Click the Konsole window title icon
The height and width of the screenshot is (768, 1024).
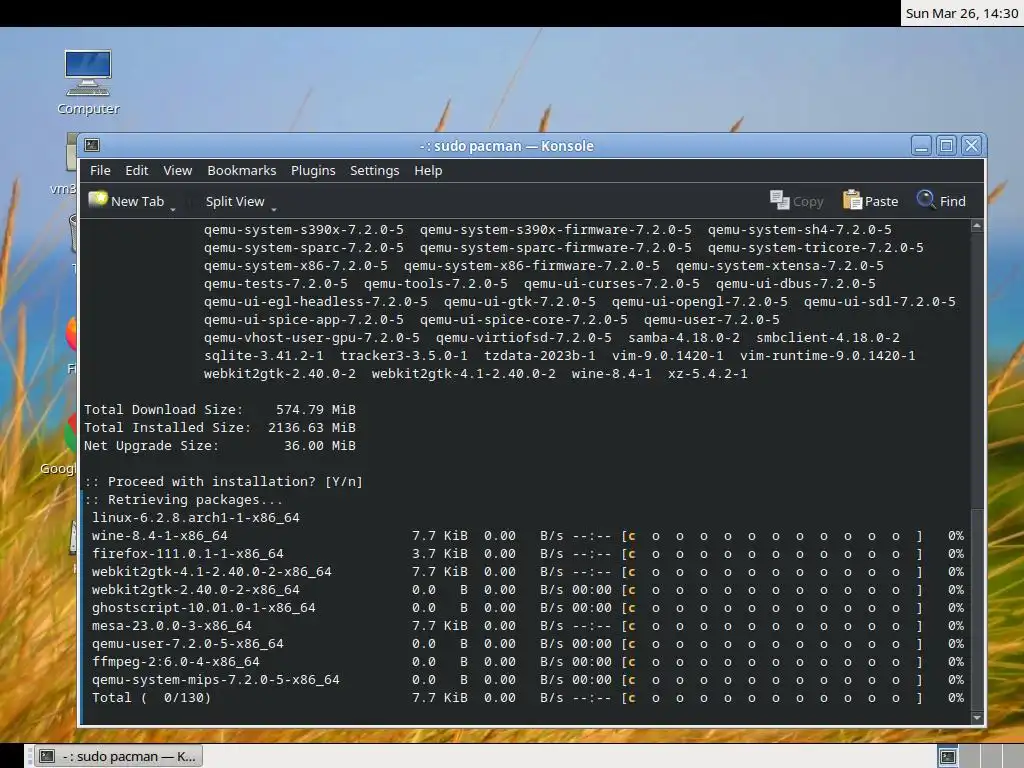pyautogui.click(x=92, y=145)
